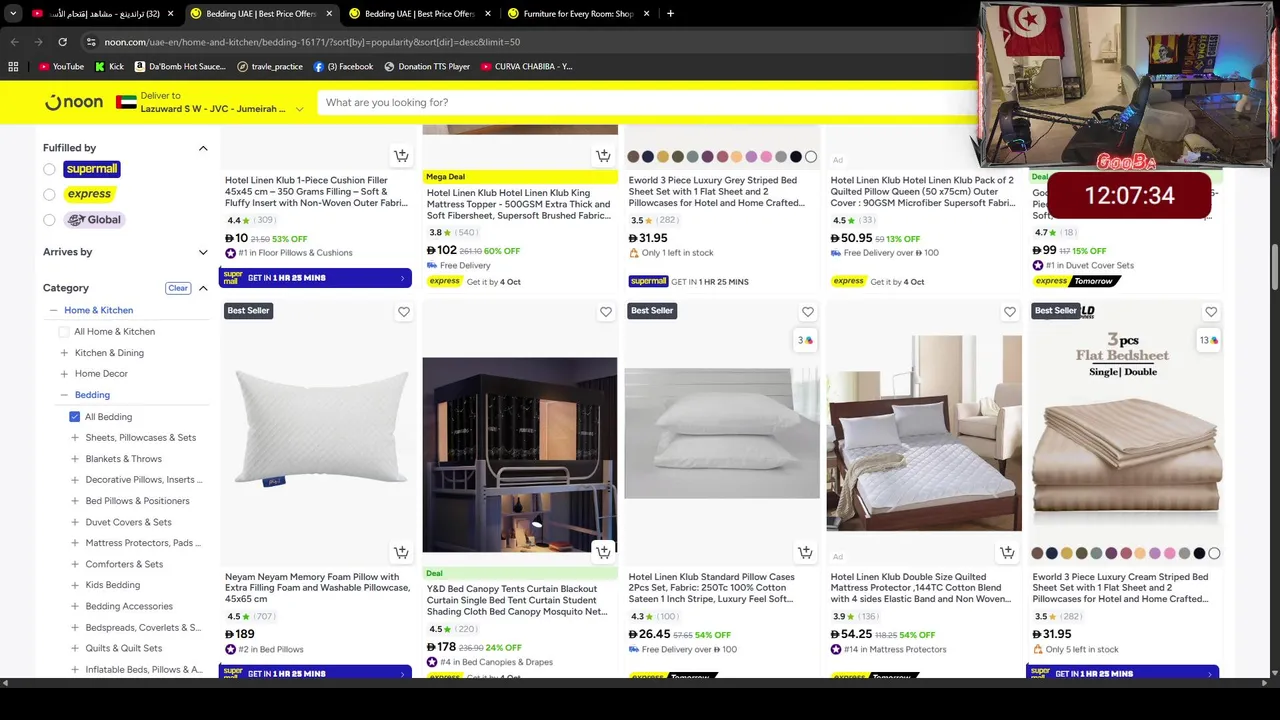Select Global fulfilled-by option
This screenshot has width=1280, height=720.
(49, 220)
